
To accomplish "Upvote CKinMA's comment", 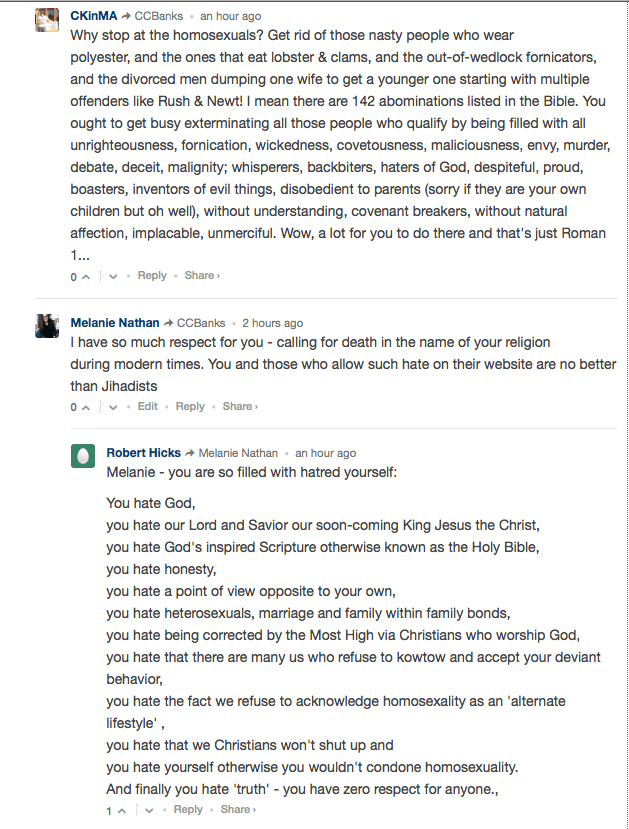I will coord(87,276).
